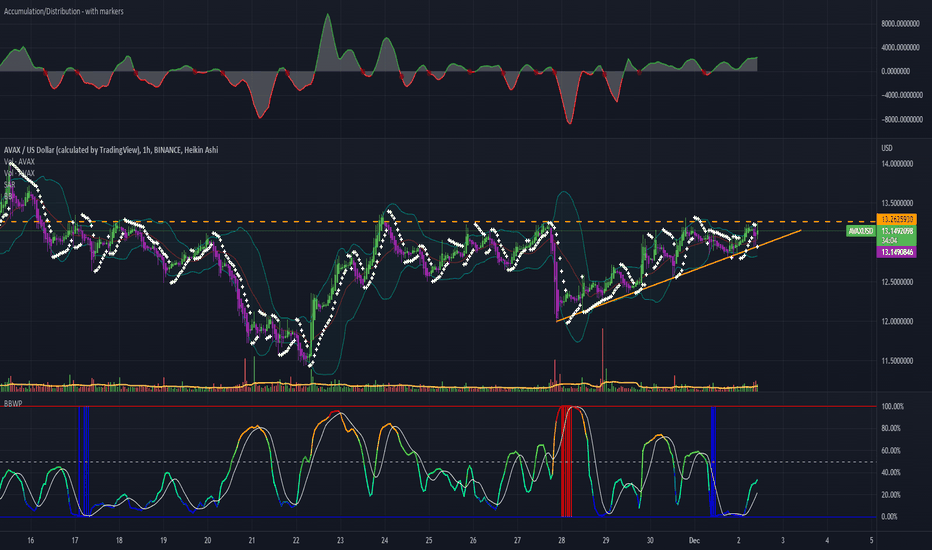Screen dimensions: 932x550
Task: Click date 26 on the time axis
Action: coord(473,540)
